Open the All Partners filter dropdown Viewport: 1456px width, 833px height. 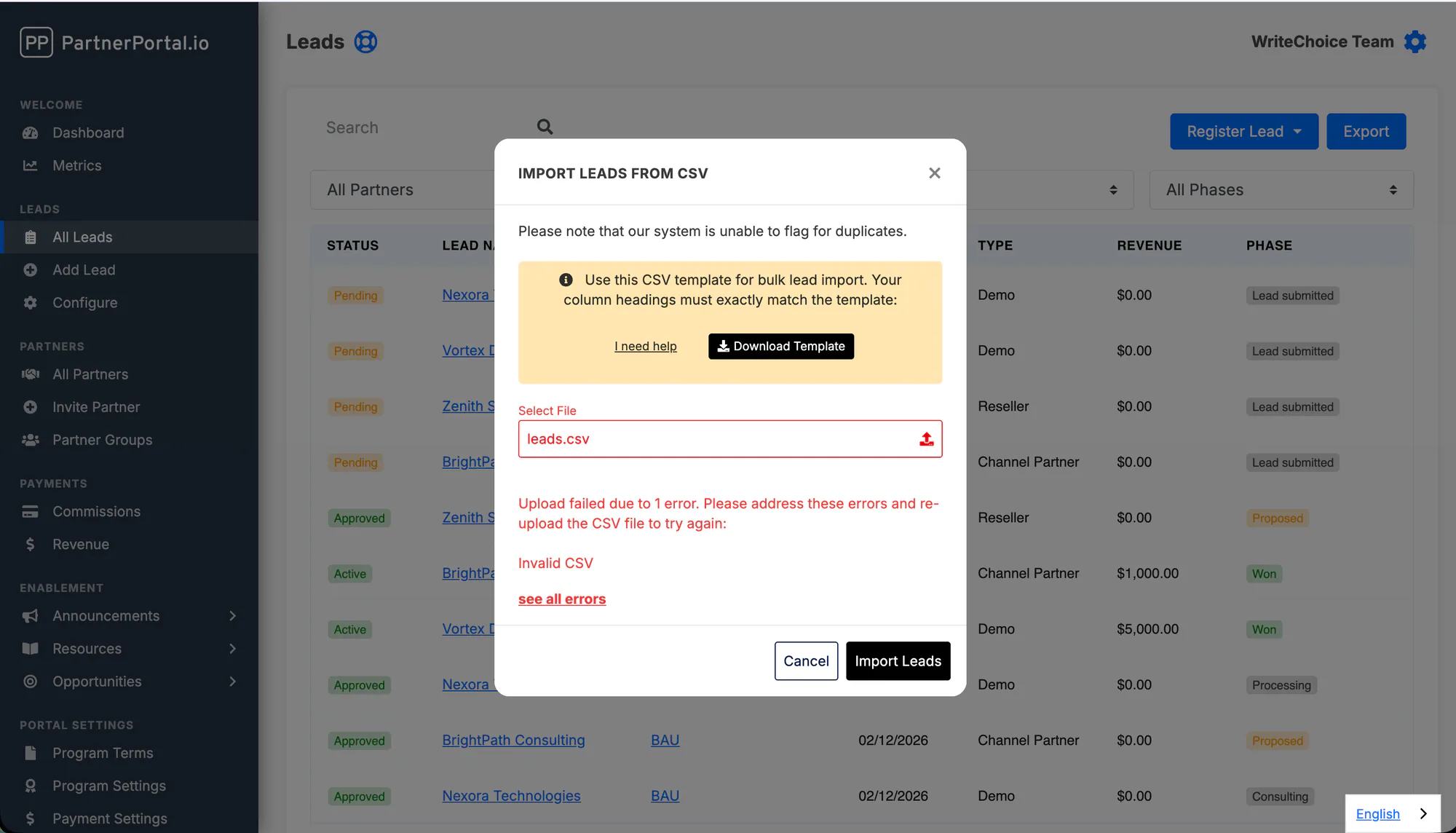pyautogui.click(x=403, y=190)
